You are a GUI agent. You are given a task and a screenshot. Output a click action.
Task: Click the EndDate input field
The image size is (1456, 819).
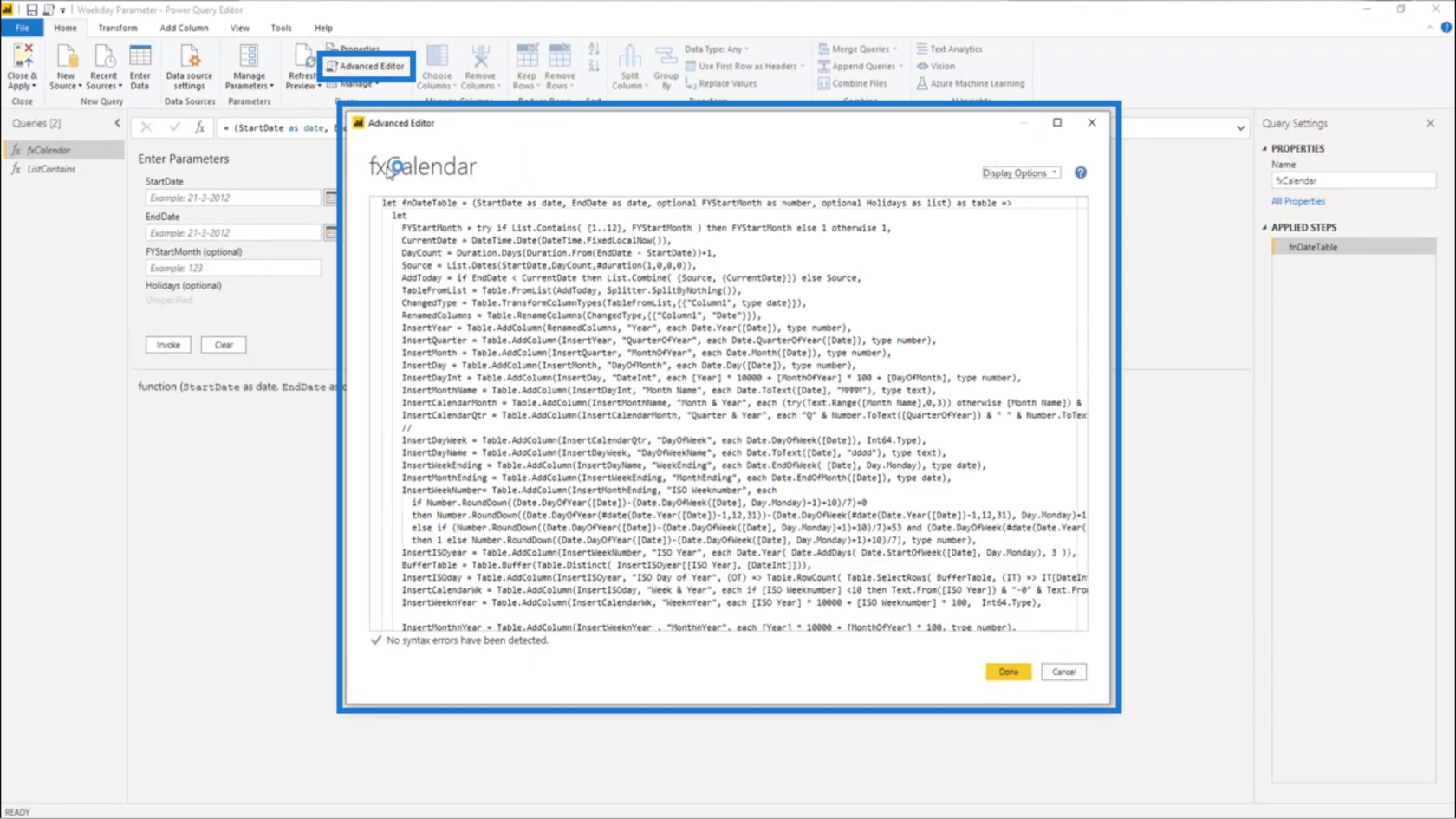coord(233,233)
